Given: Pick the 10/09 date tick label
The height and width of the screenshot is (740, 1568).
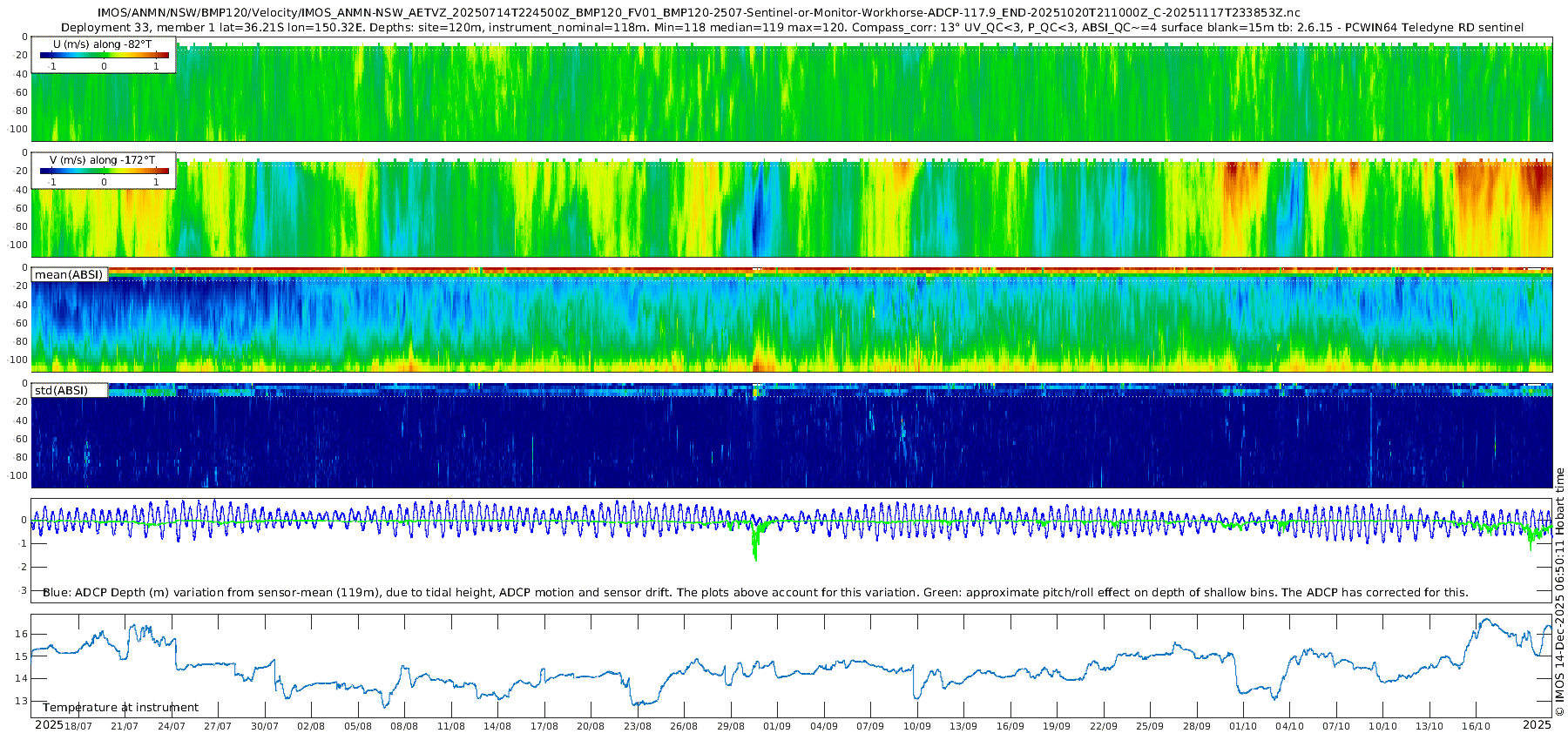Looking at the screenshot, I should pos(916,726).
